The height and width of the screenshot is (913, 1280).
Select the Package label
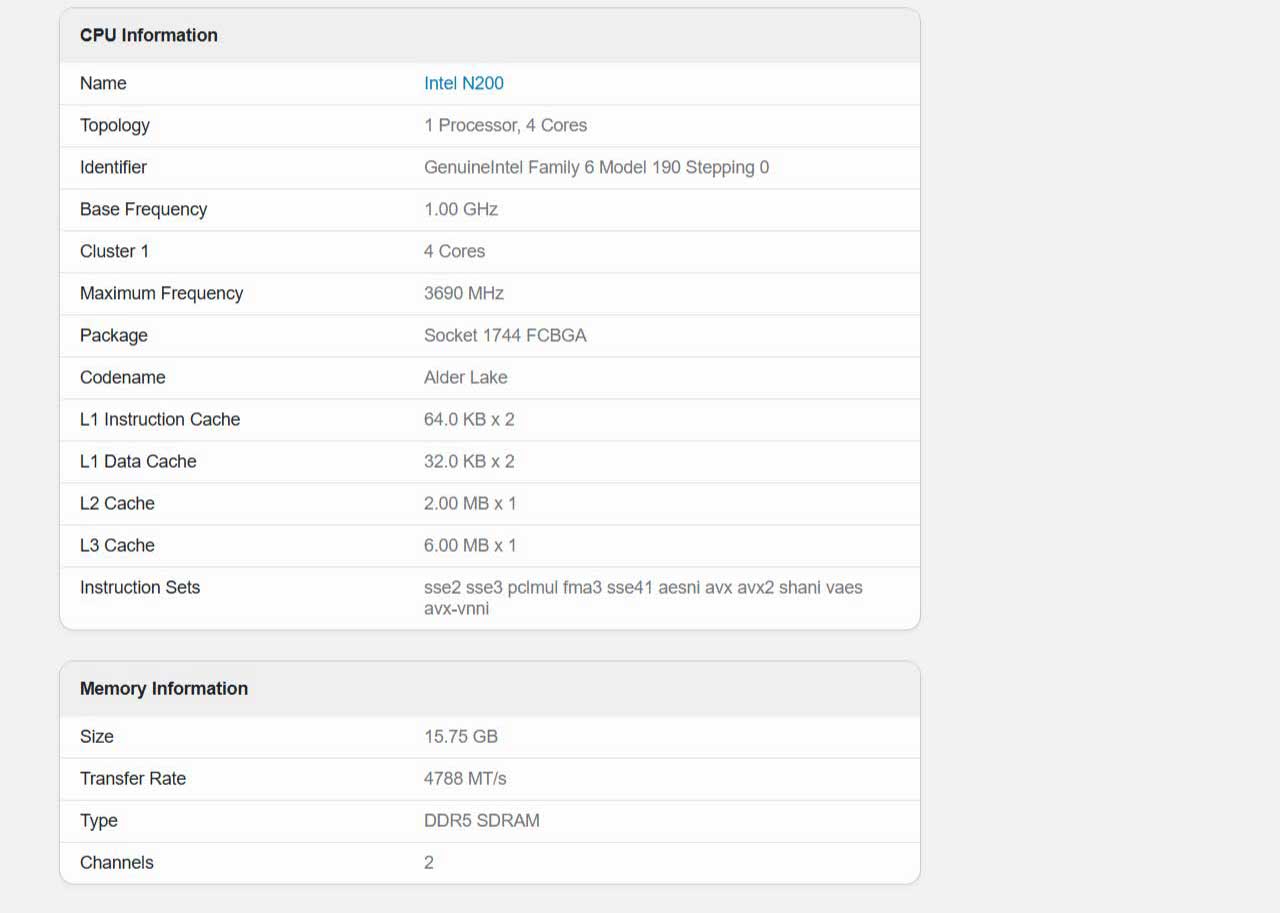(113, 335)
